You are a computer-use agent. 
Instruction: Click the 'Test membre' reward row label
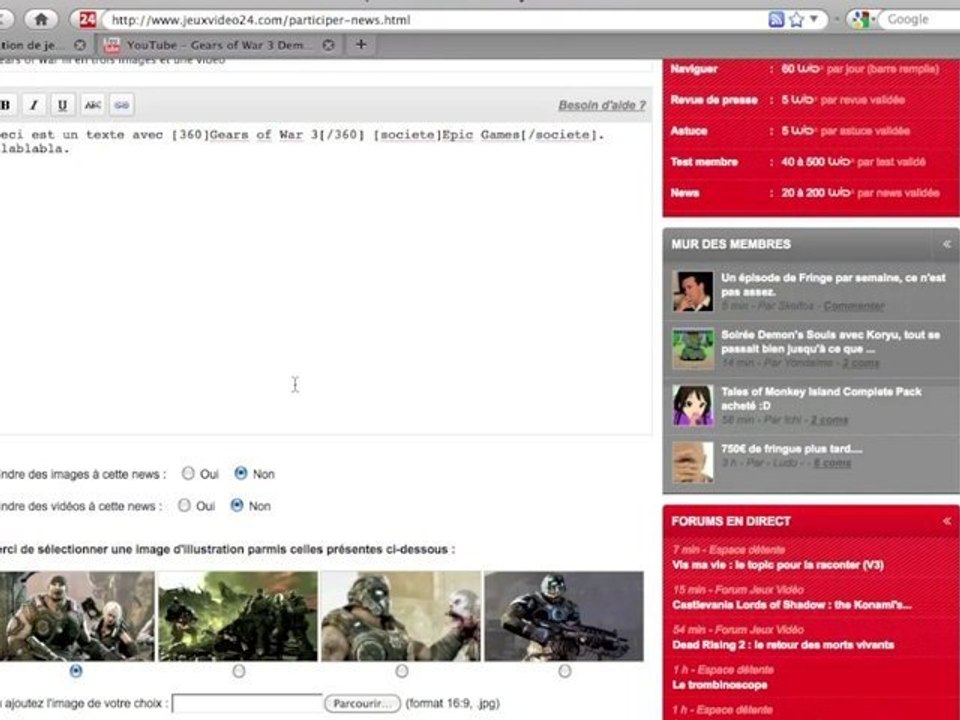[x=704, y=162]
